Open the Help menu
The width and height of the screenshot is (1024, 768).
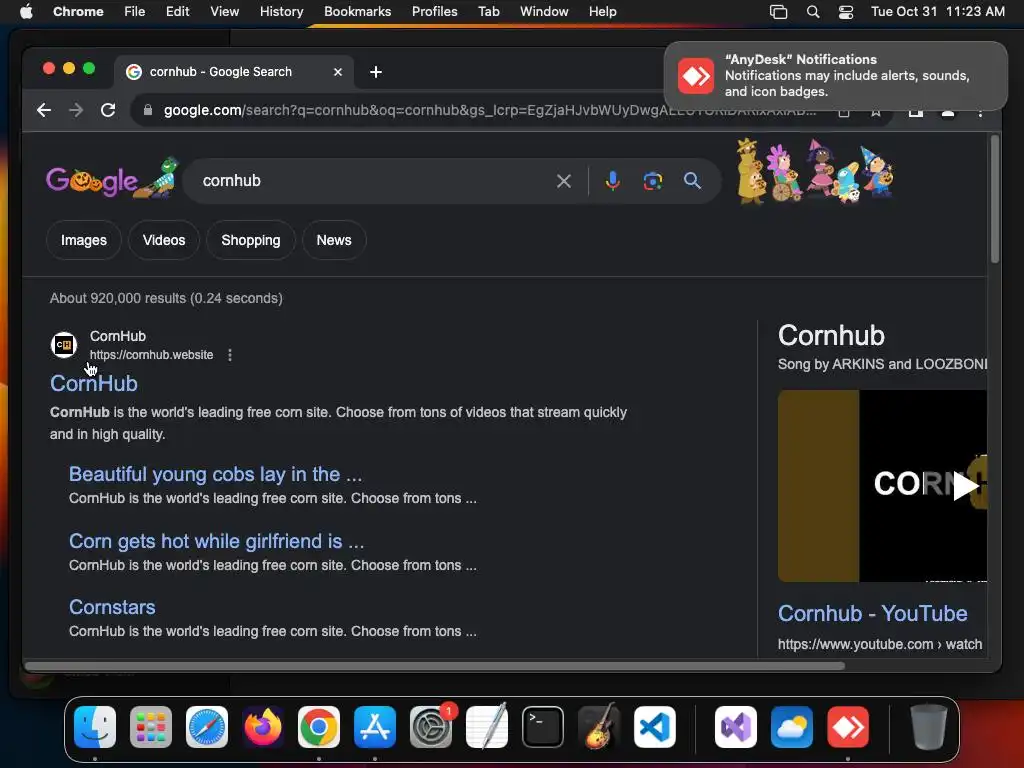(x=602, y=12)
